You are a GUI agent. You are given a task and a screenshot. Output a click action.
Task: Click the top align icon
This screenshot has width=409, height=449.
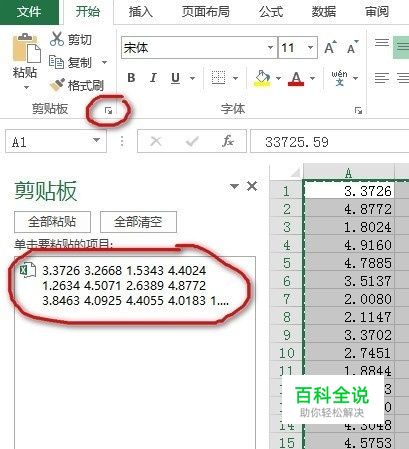click(382, 43)
